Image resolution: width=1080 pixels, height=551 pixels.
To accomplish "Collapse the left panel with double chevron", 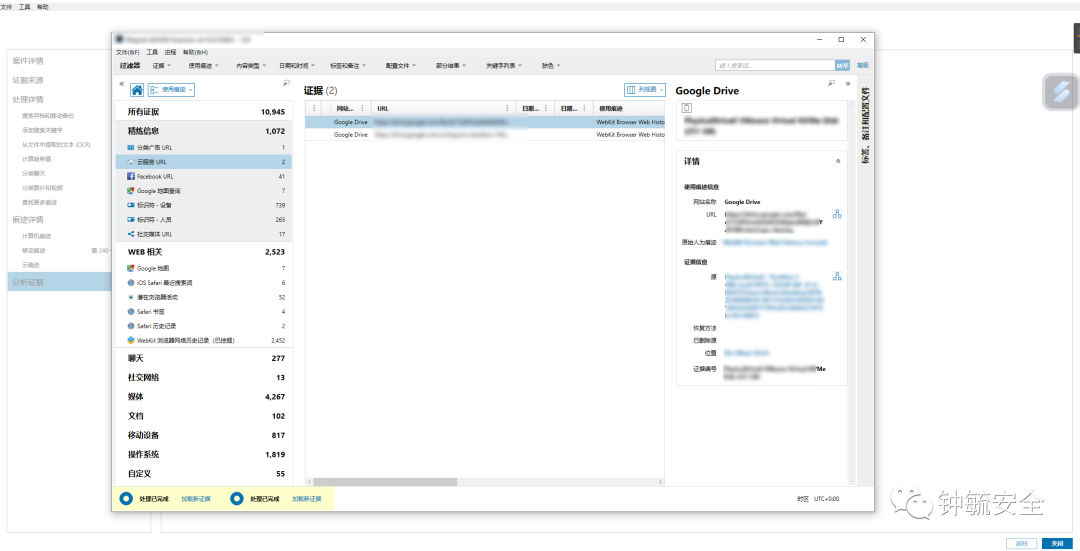I will tap(121, 83).
